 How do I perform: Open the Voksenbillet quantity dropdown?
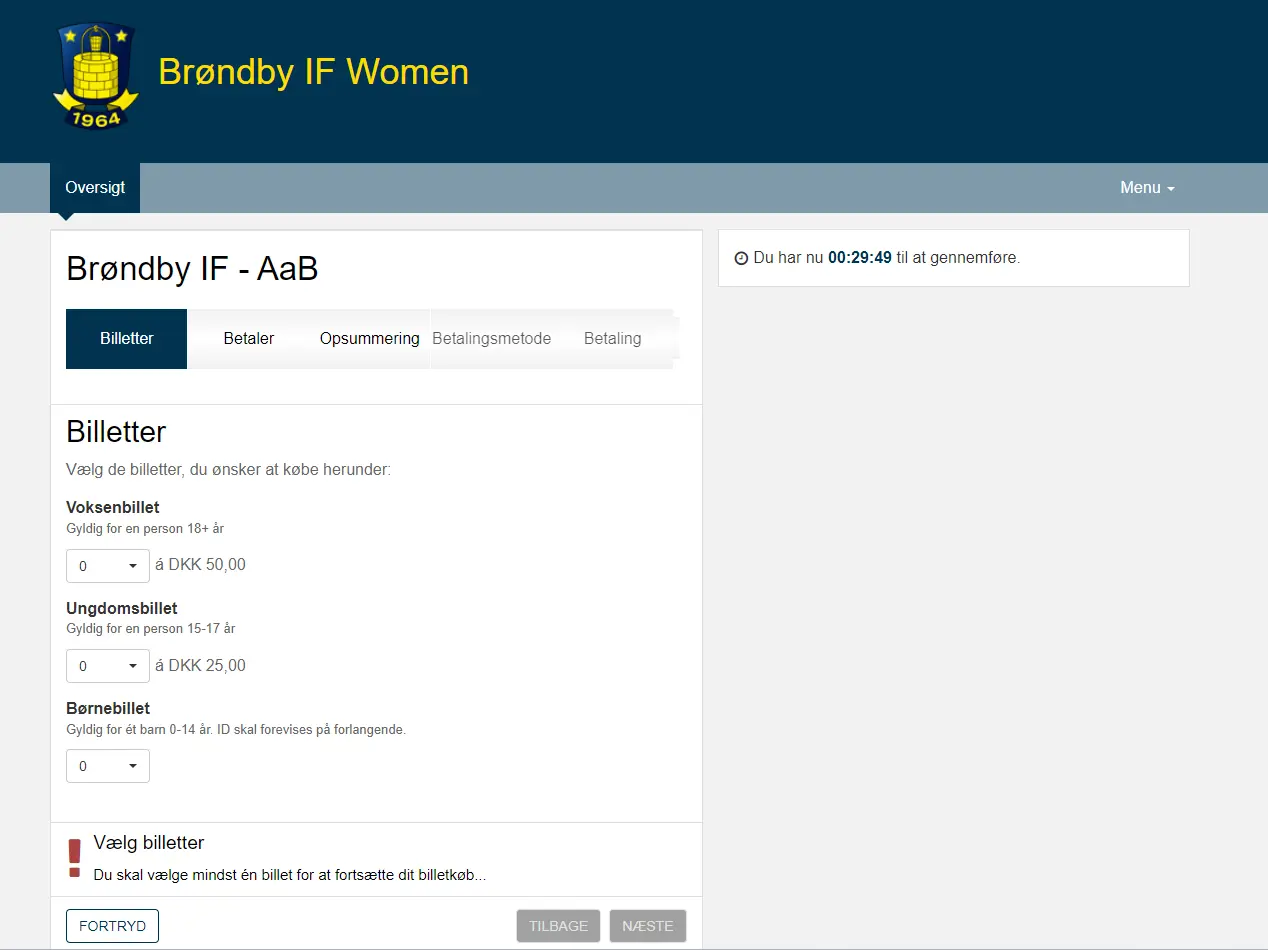(x=108, y=566)
